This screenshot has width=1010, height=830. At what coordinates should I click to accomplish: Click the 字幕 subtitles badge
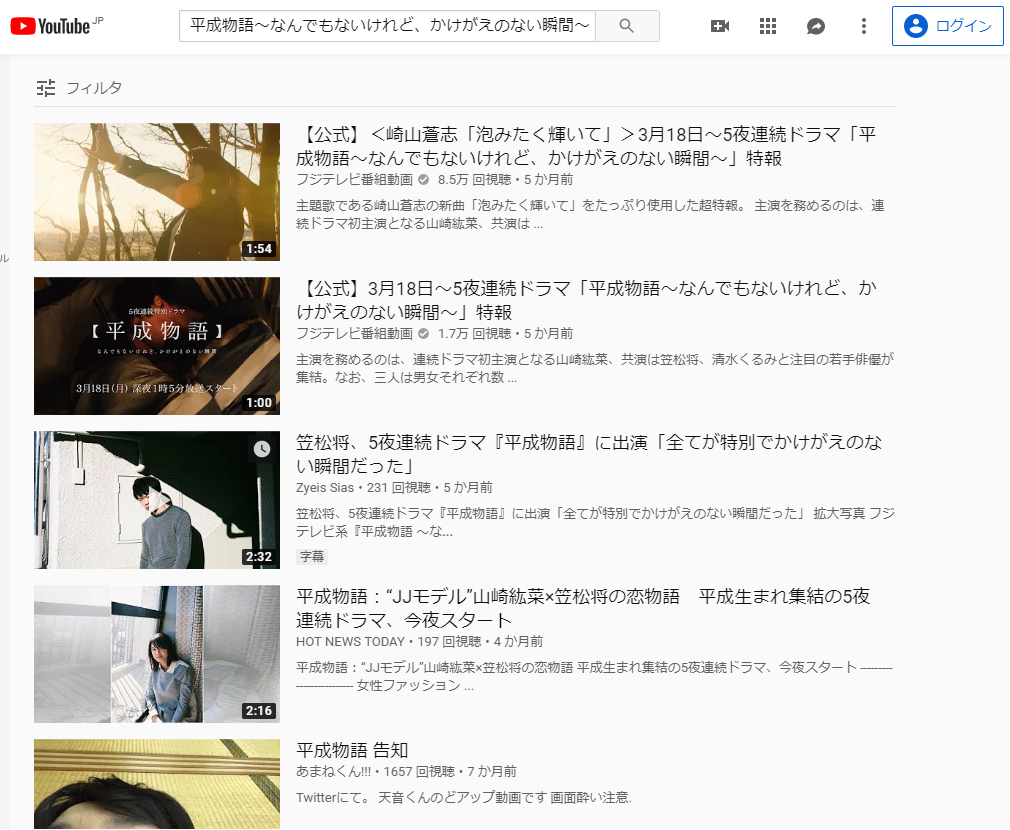tap(312, 556)
